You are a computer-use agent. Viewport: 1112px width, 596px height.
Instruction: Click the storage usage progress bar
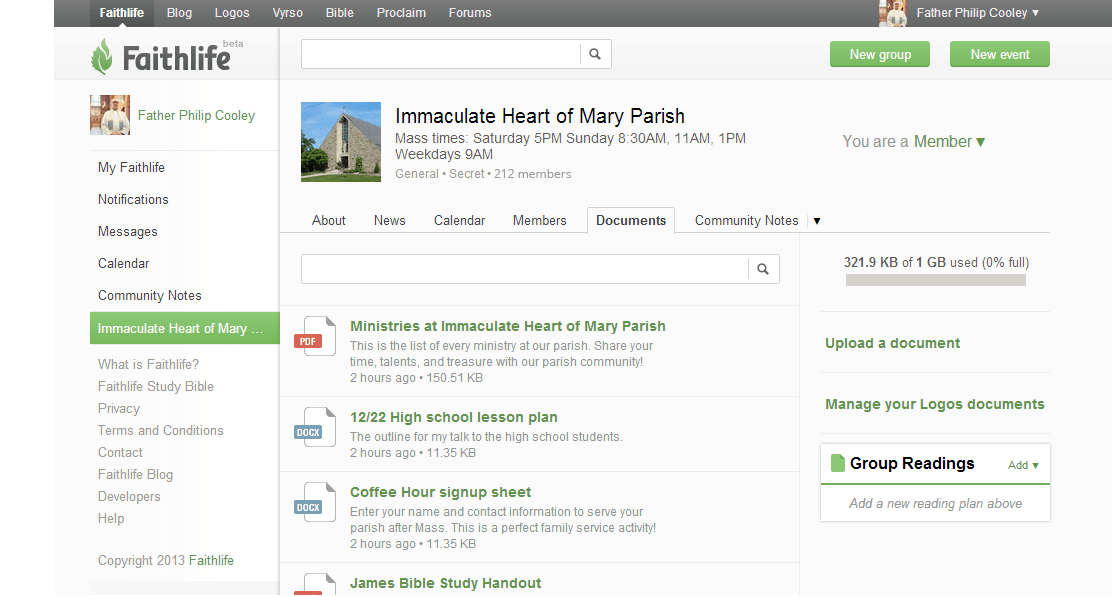tap(935, 280)
